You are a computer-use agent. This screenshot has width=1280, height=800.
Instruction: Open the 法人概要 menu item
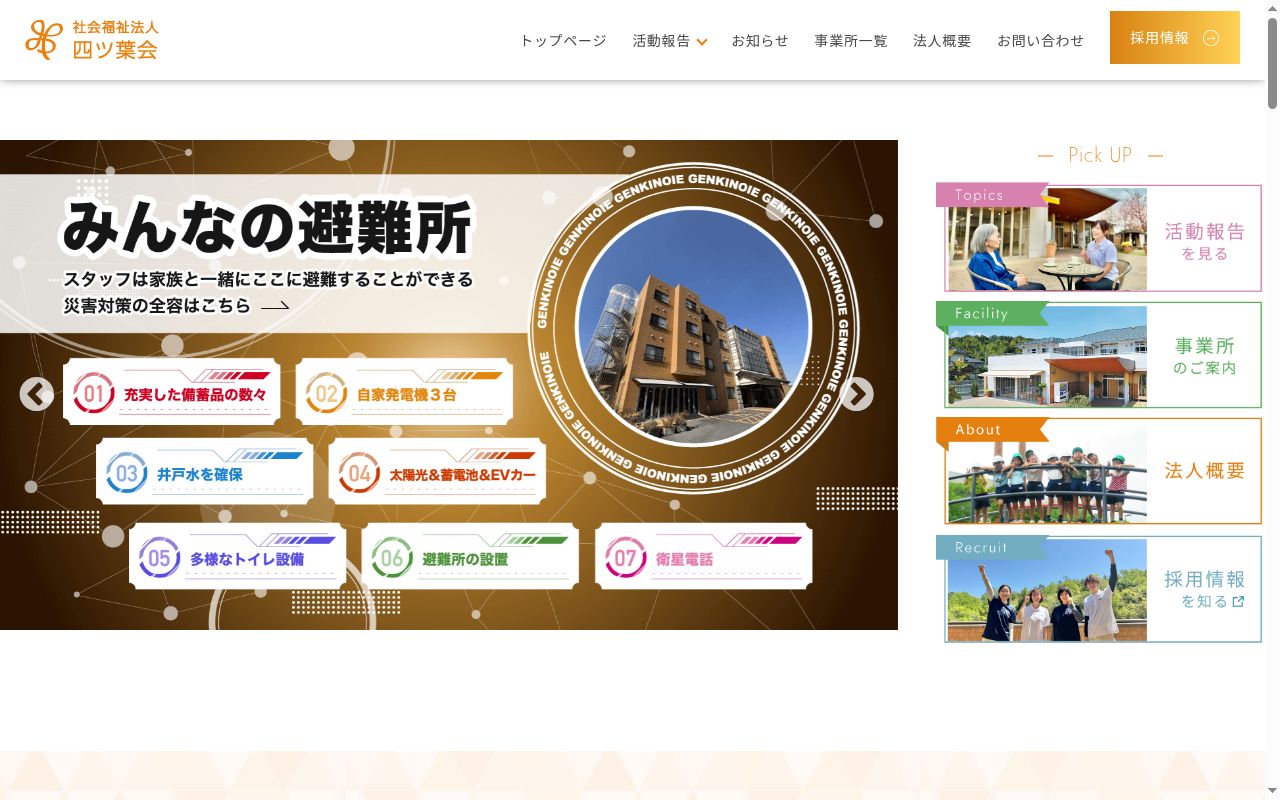(942, 41)
